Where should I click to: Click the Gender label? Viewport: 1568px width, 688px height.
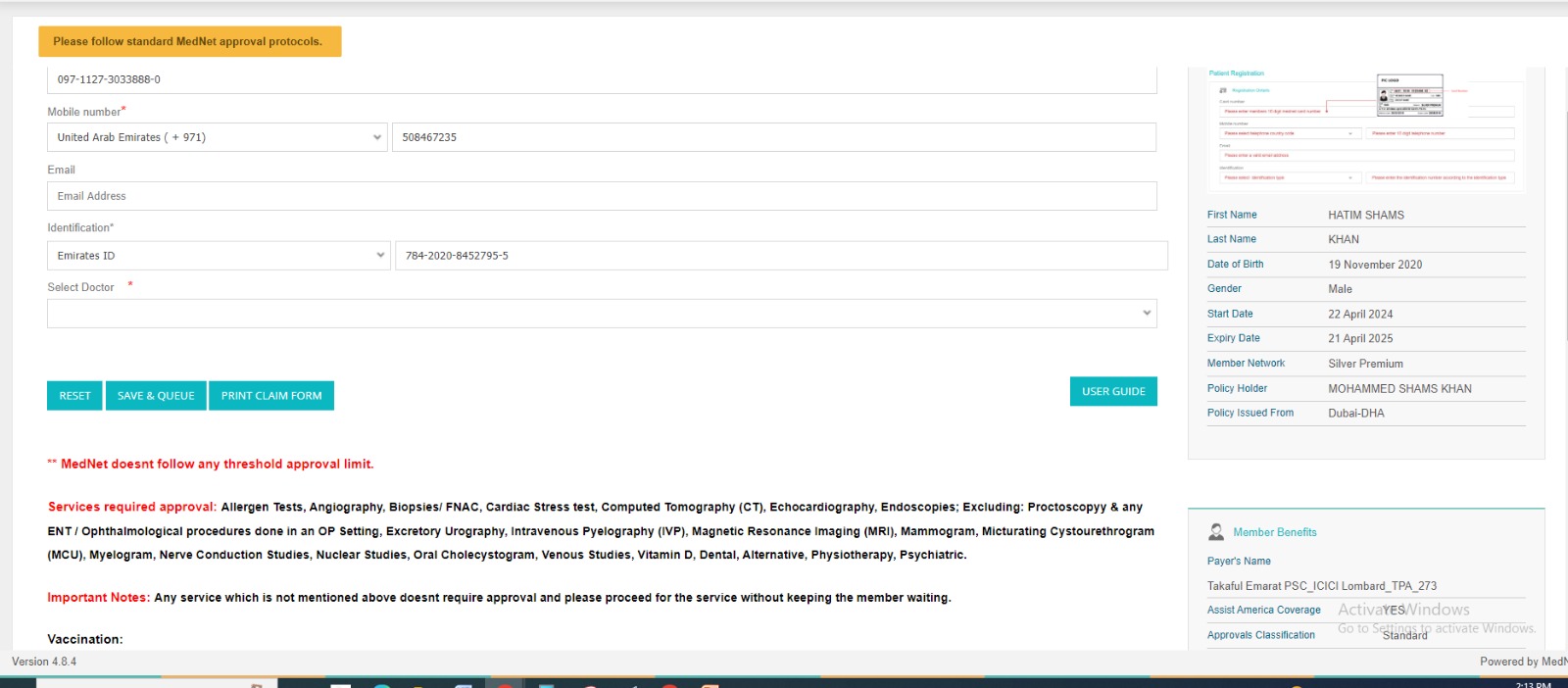[1224, 289]
